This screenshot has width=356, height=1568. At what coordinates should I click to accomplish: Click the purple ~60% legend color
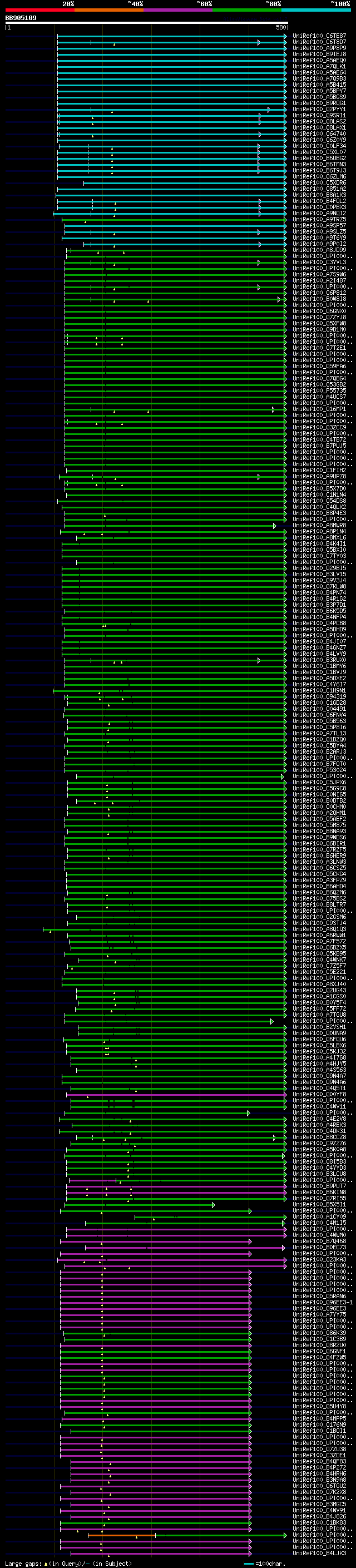pos(177,10)
